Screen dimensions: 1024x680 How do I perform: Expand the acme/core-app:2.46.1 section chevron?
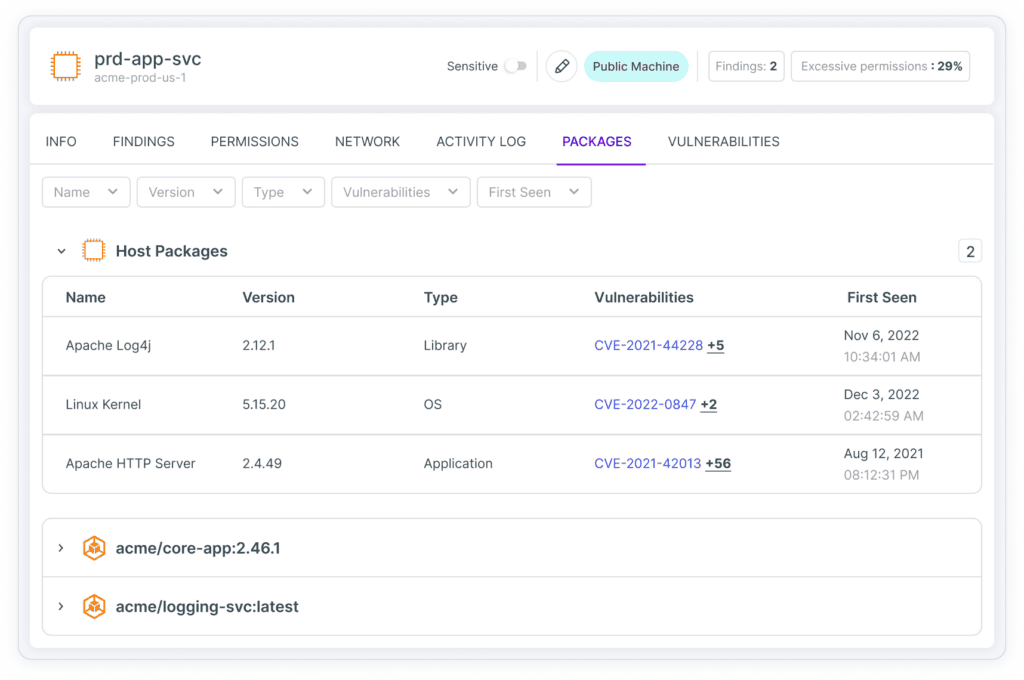pos(61,548)
